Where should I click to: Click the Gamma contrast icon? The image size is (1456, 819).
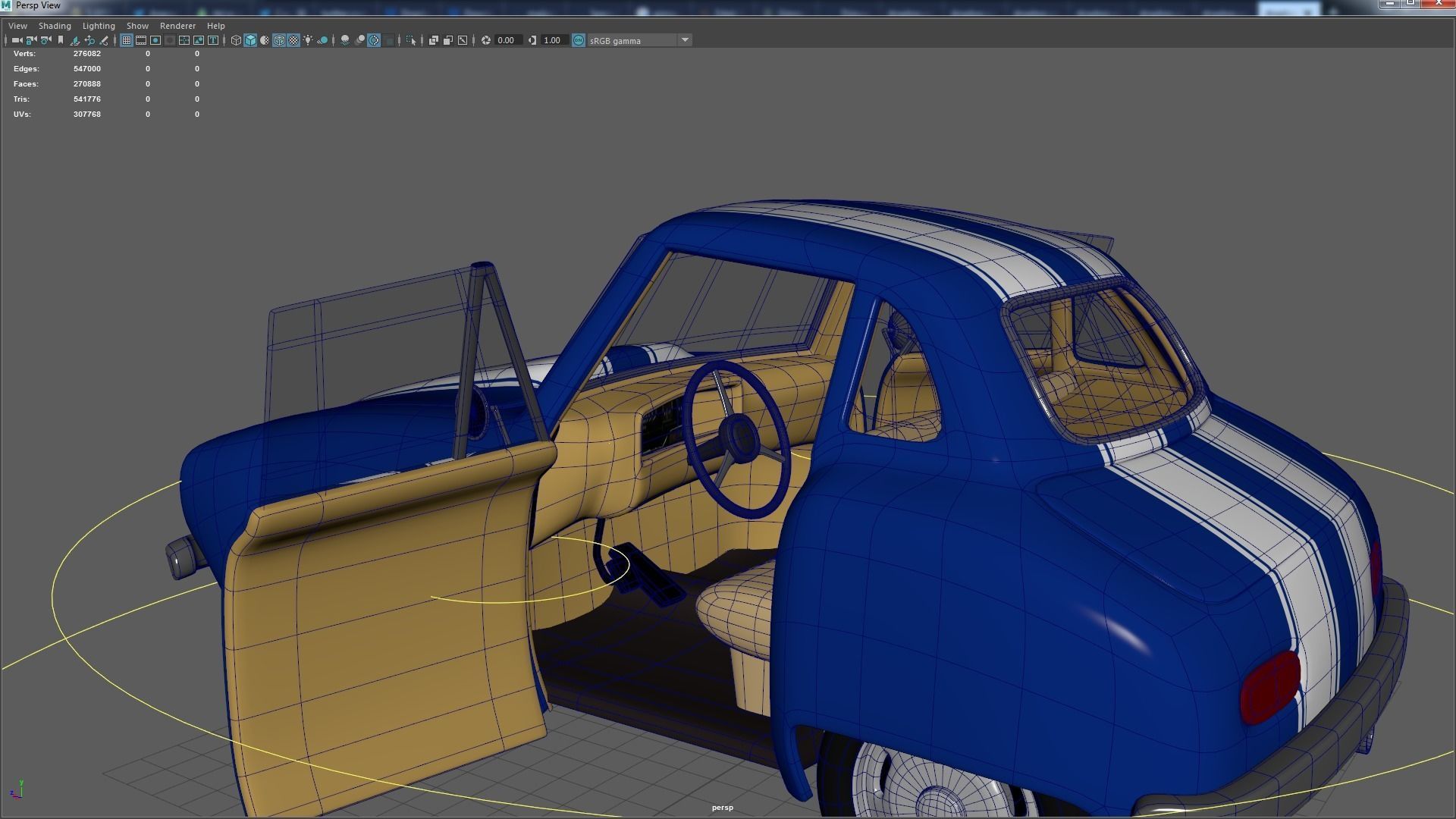tap(532, 40)
